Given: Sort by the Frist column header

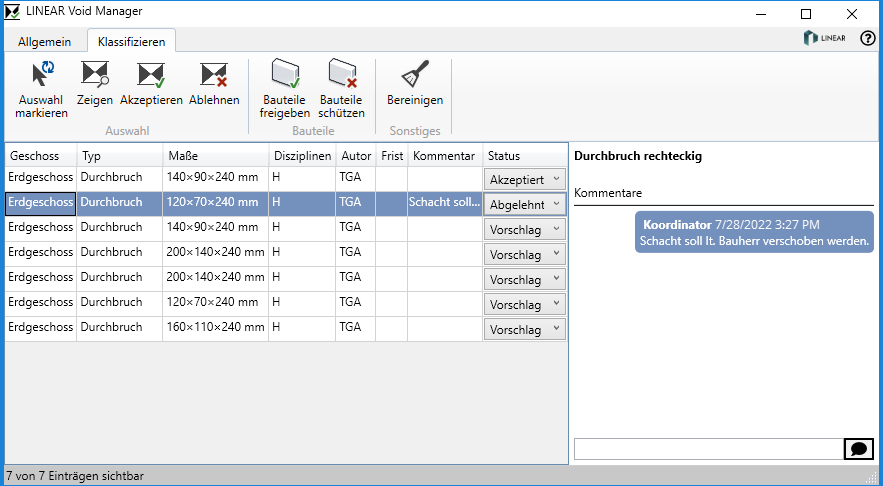Looking at the screenshot, I should [392, 156].
